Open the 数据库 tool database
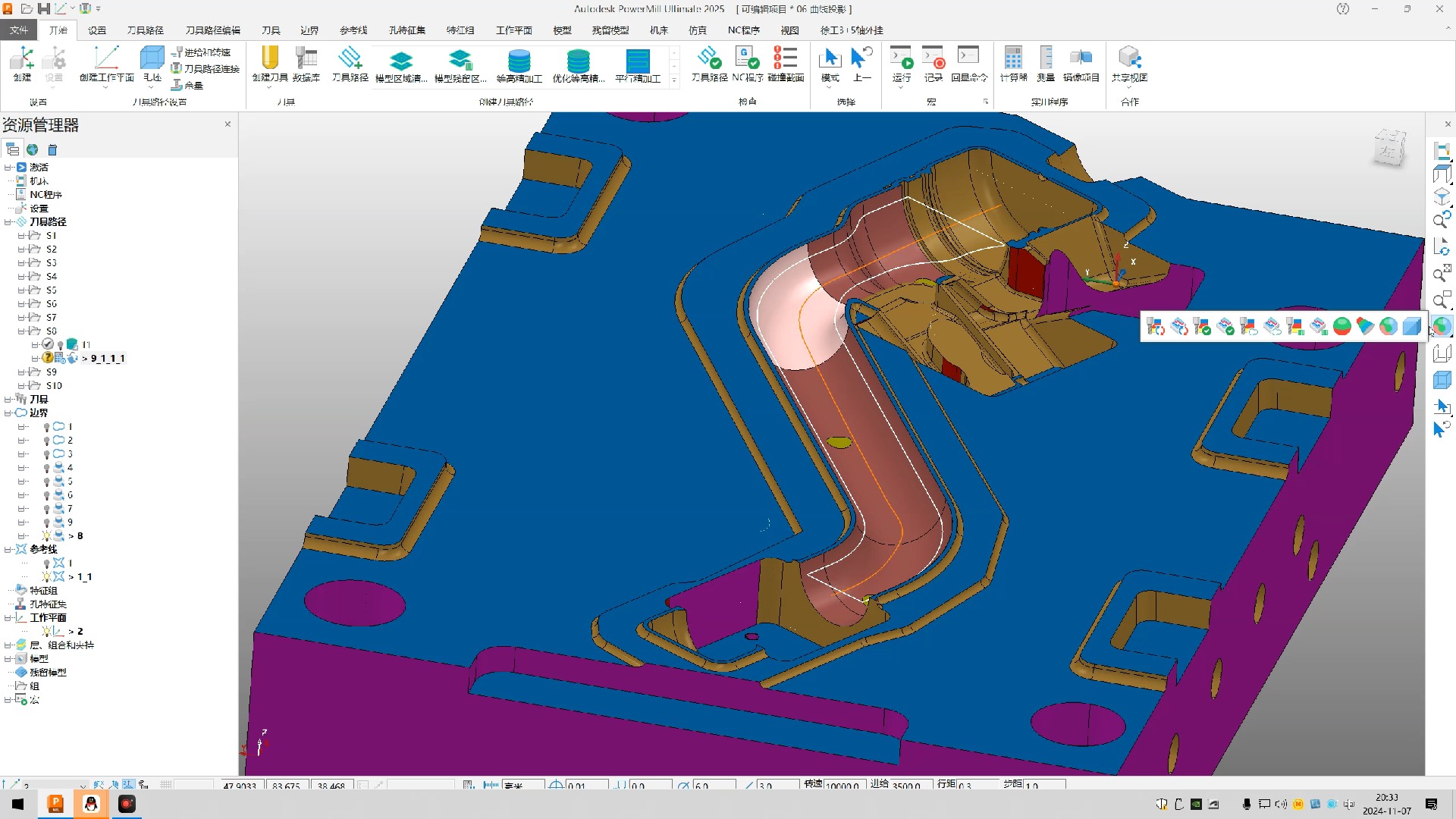This screenshot has height=819, width=1456. pos(306,61)
